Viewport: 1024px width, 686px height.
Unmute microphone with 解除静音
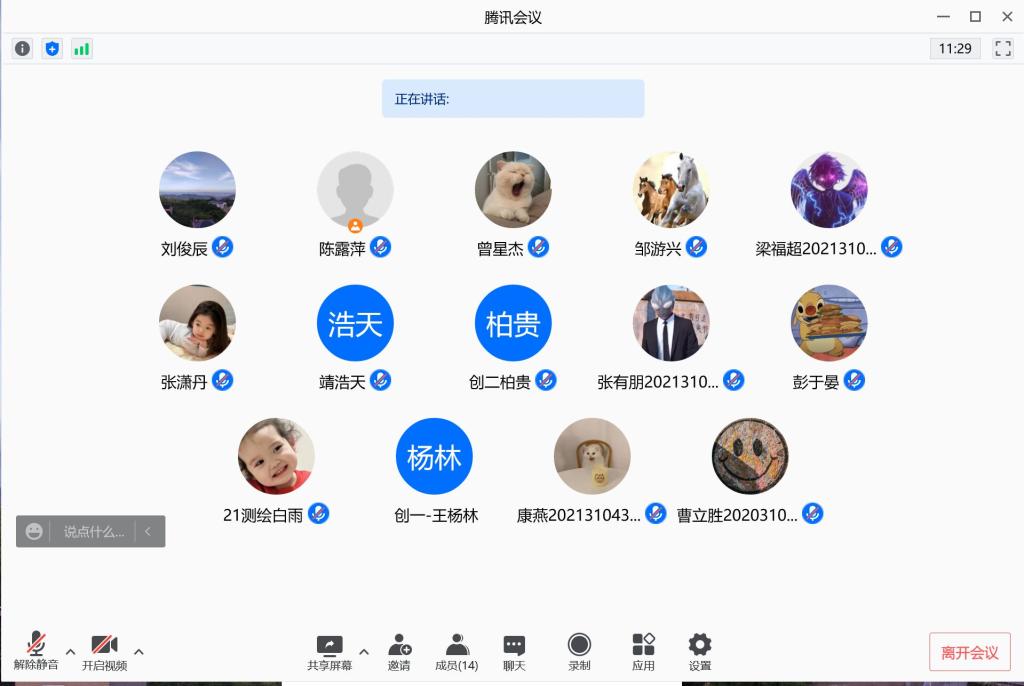(36, 651)
